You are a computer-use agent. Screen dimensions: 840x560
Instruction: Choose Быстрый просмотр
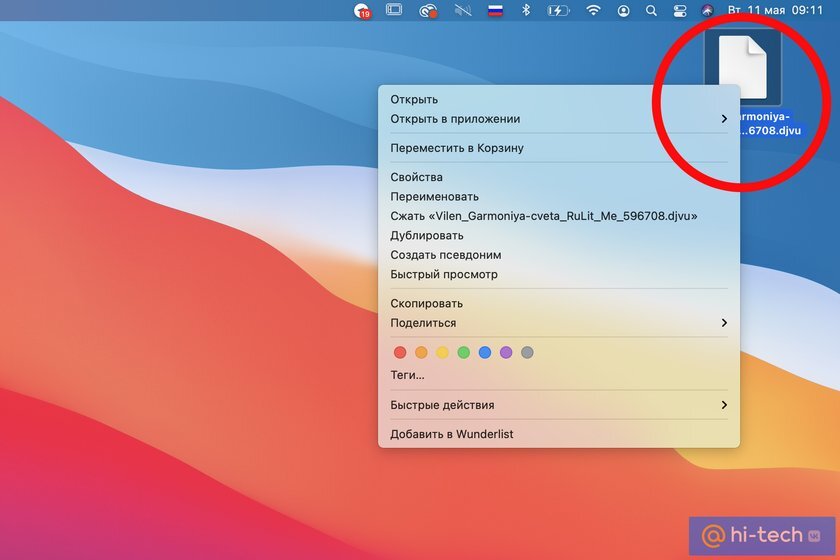coord(559,274)
